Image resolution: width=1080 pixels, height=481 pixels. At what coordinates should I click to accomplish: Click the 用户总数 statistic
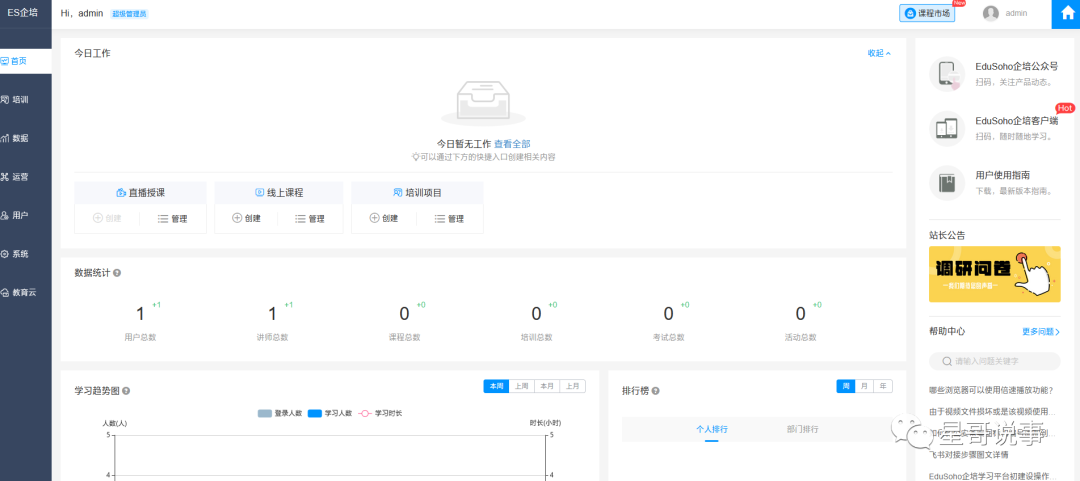click(x=141, y=322)
